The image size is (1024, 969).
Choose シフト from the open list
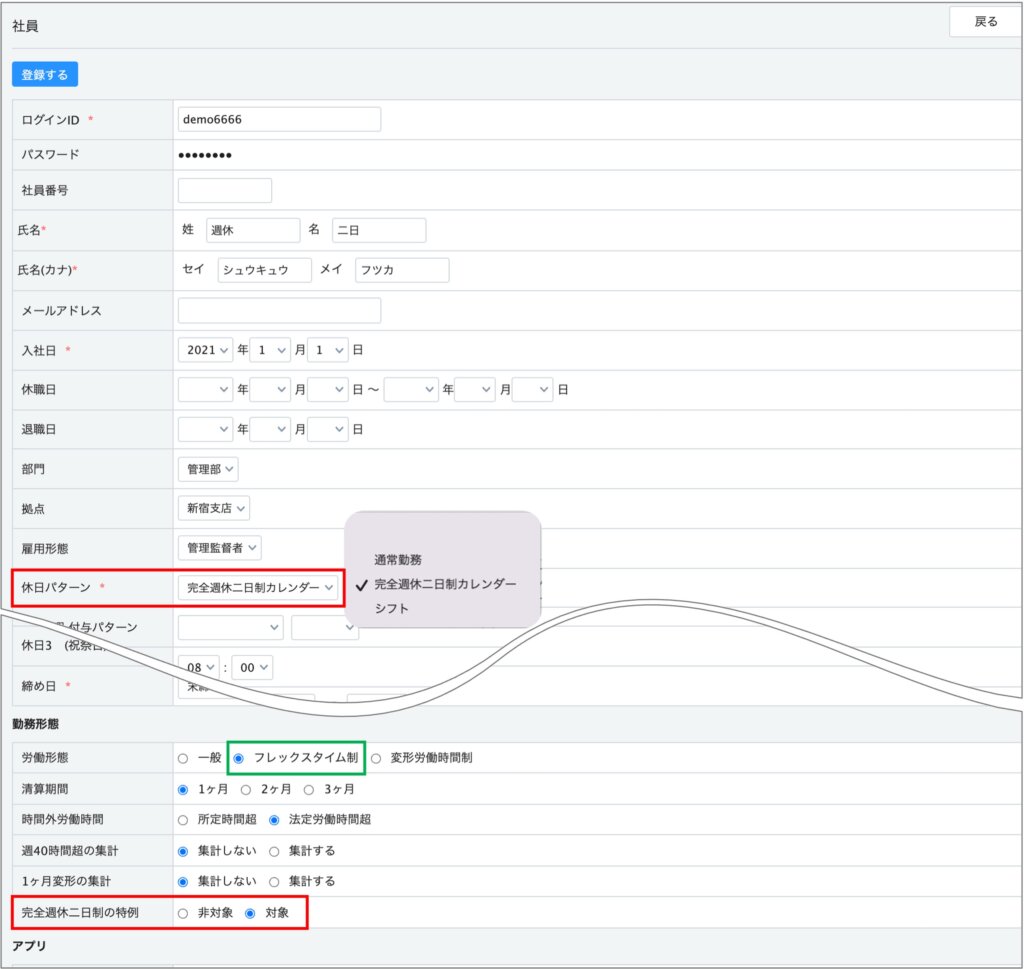coord(392,608)
